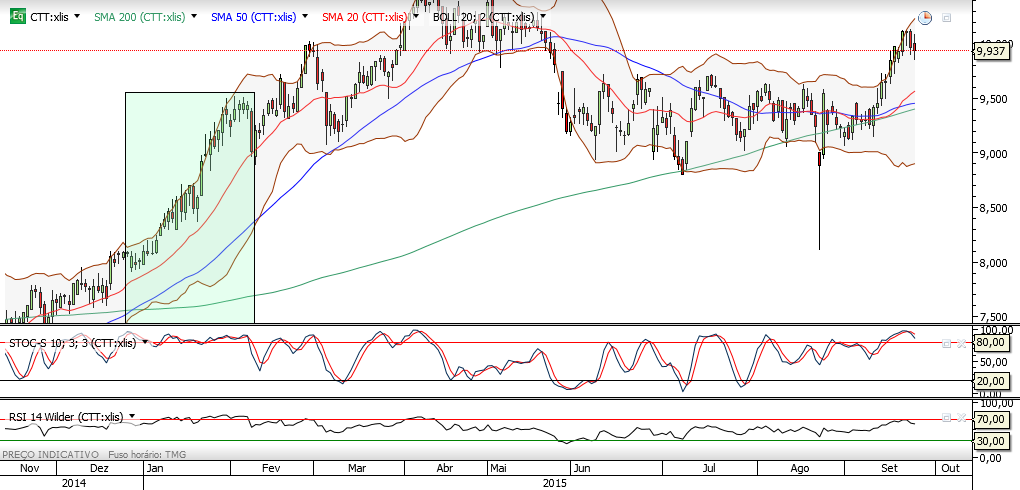The image size is (1020, 490).
Task: Click the Dez month on time axis
Action: coord(100,469)
